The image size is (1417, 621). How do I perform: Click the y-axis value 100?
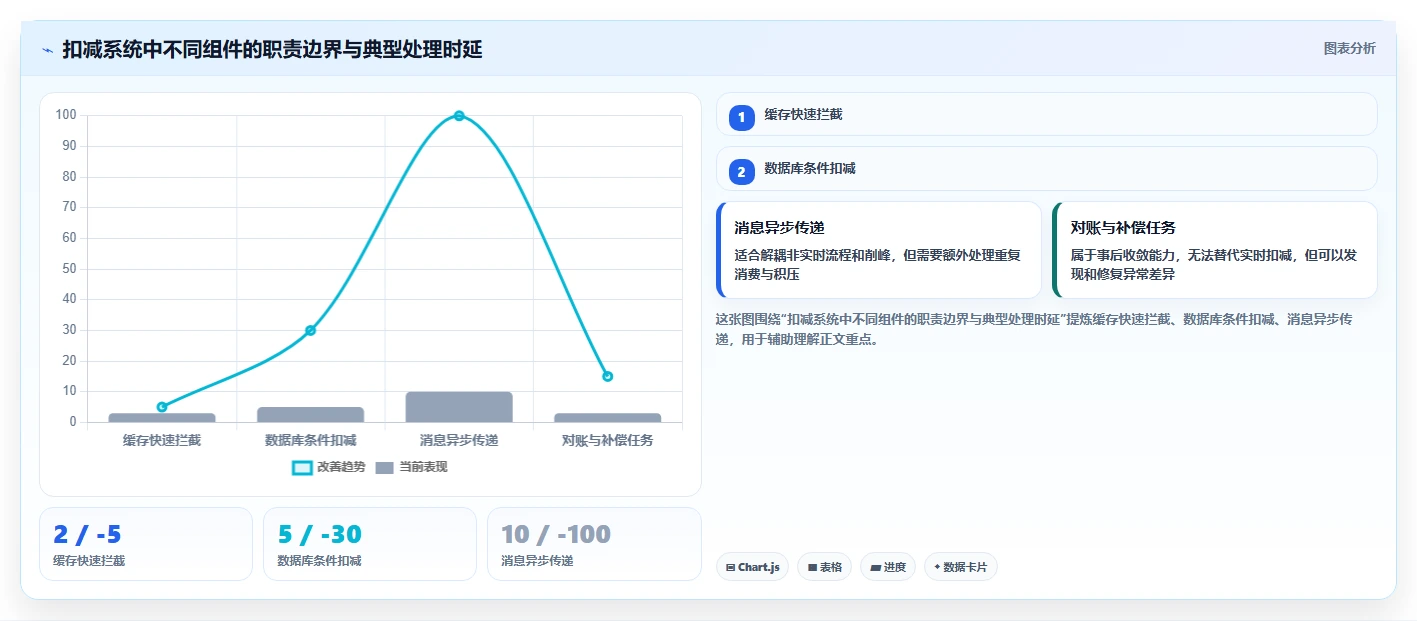coord(66,115)
